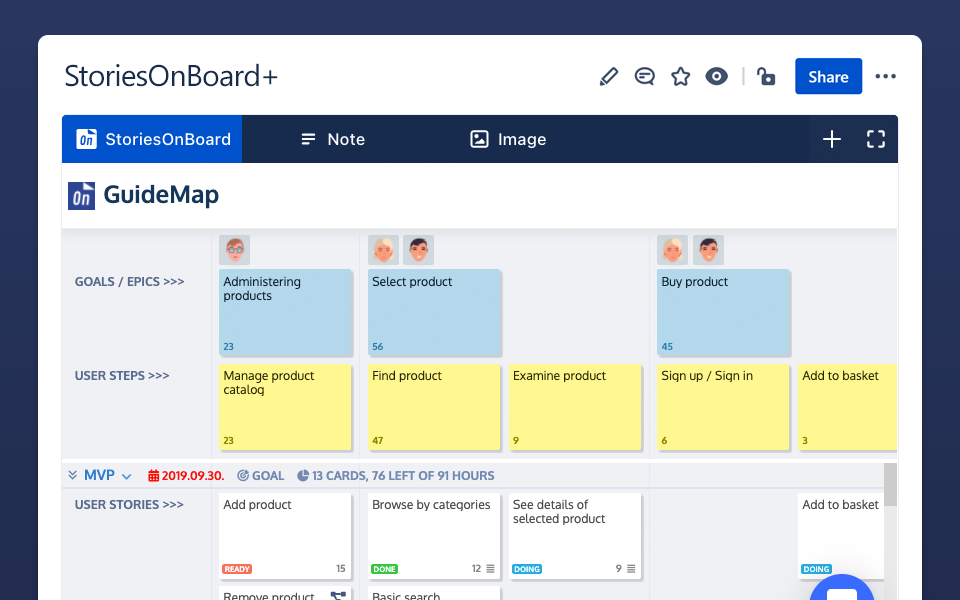
Task: Click the USER STORIES >>> label
Action: pos(129,504)
